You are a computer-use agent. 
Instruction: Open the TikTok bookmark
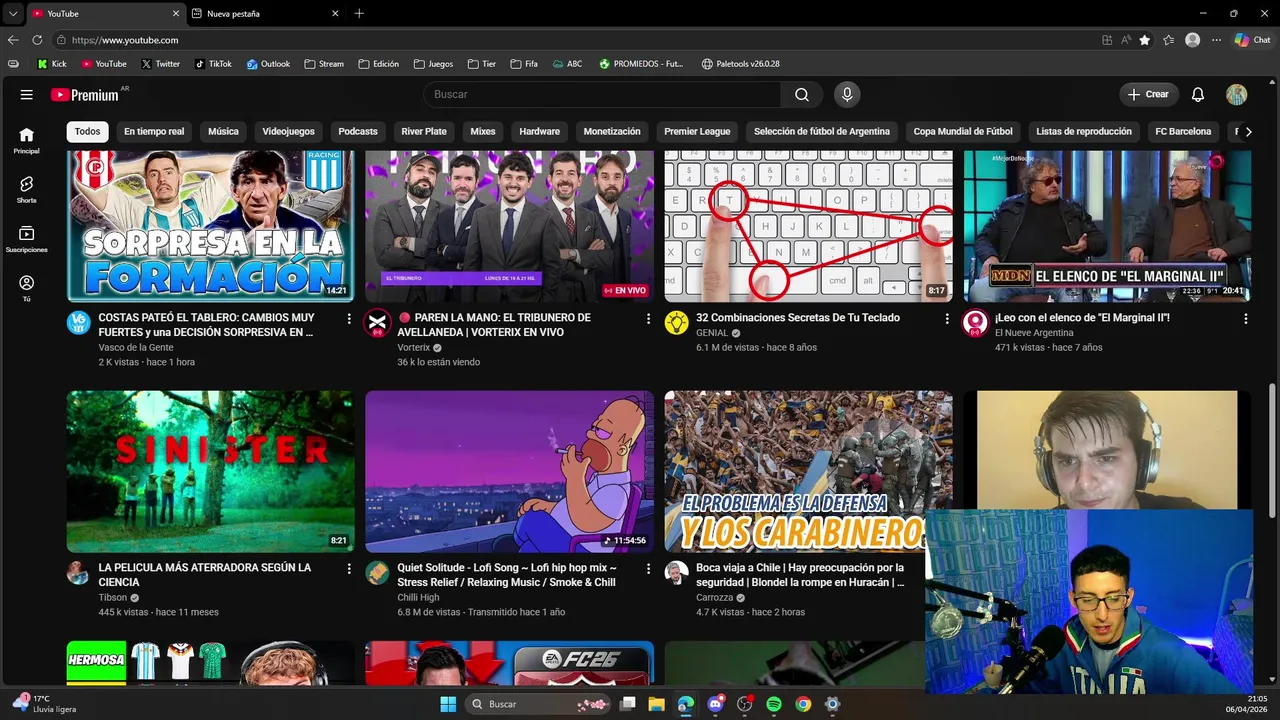pyautogui.click(x=213, y=64)
